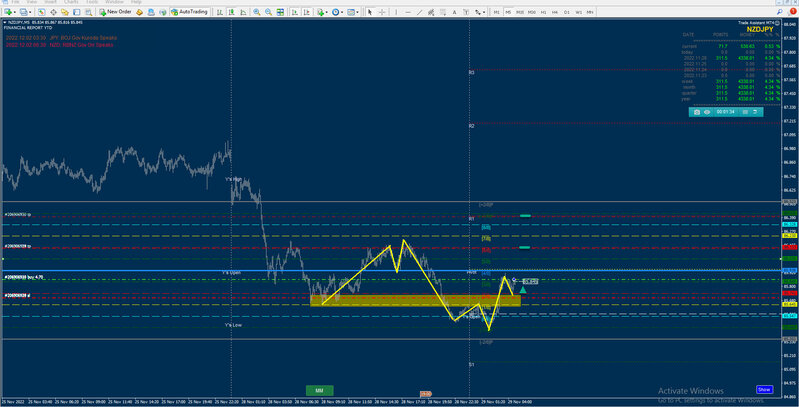The image size is (799, 407).
Task: Open the indicators list icon
Action: point(320,12)
